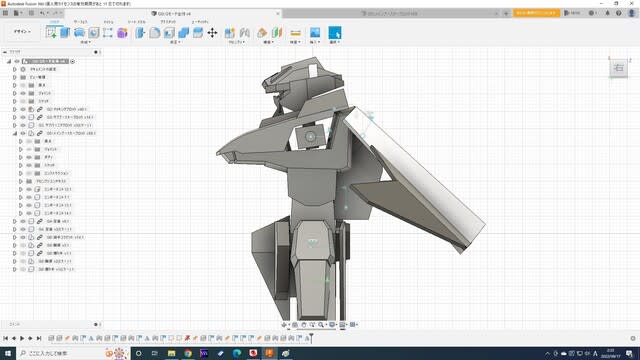Click the orange button in title bar
The width and height of the screenshot is (640, 360).
click(536, 13)
